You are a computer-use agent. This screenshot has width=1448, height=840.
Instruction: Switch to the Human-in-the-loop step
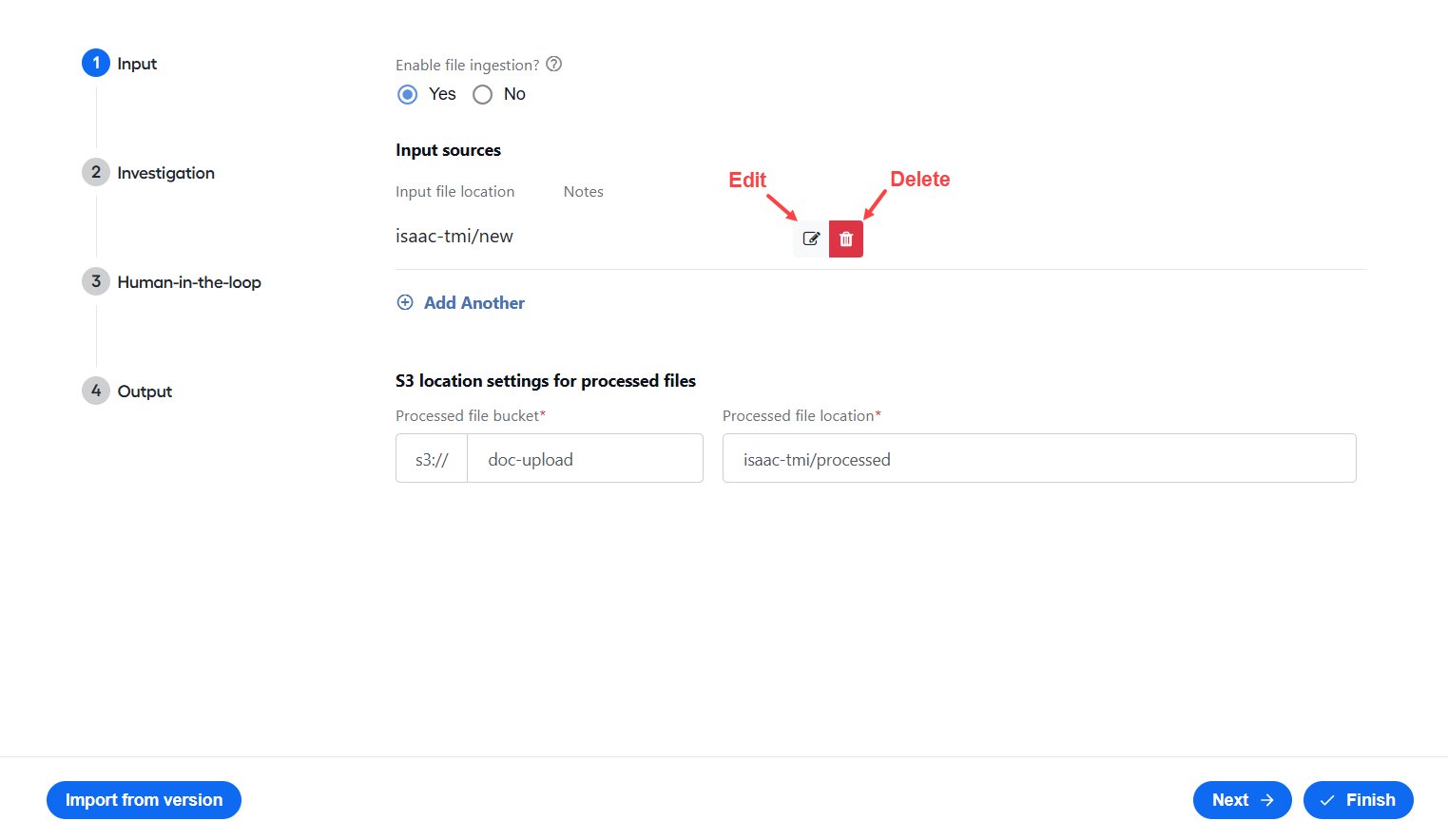(x=189, y=282)
